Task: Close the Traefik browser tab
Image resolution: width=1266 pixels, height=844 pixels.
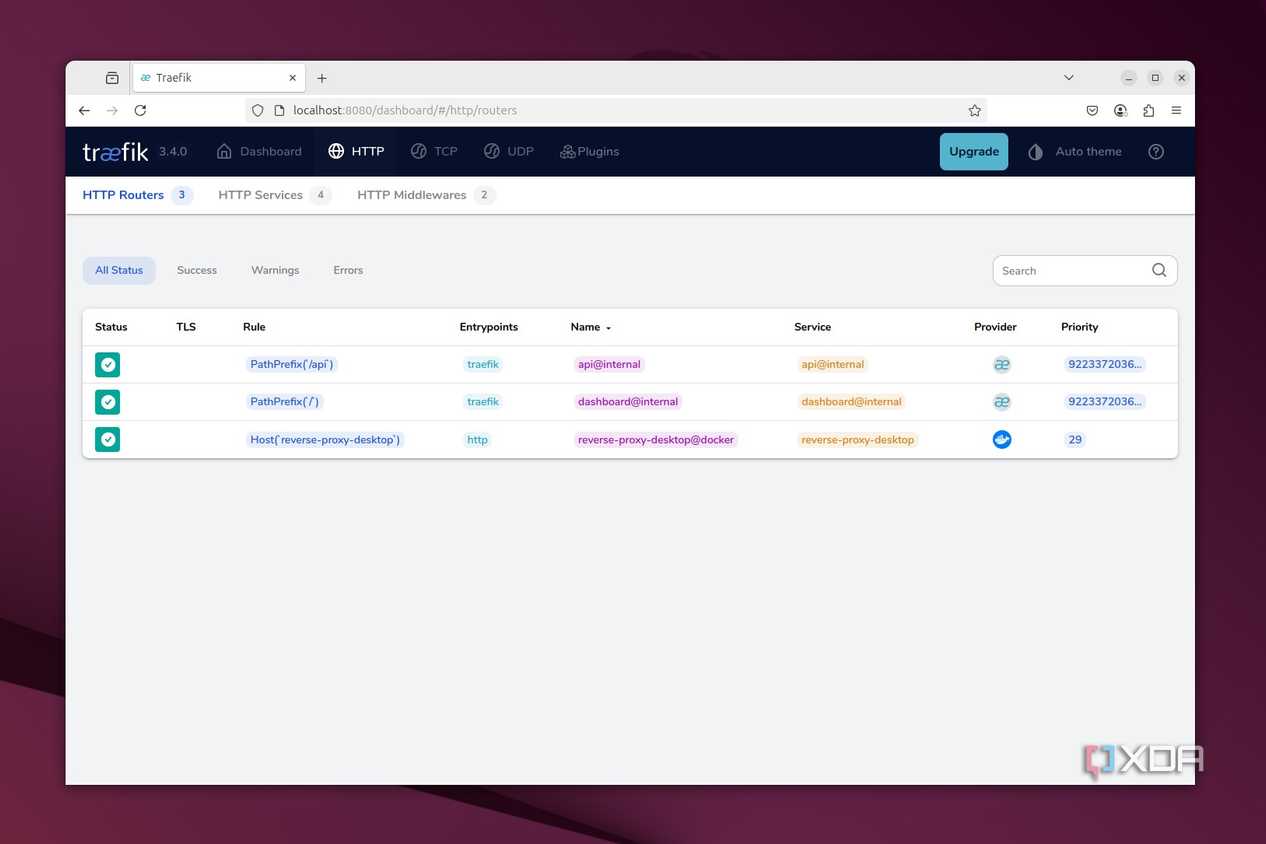Action: coord(293,77)
